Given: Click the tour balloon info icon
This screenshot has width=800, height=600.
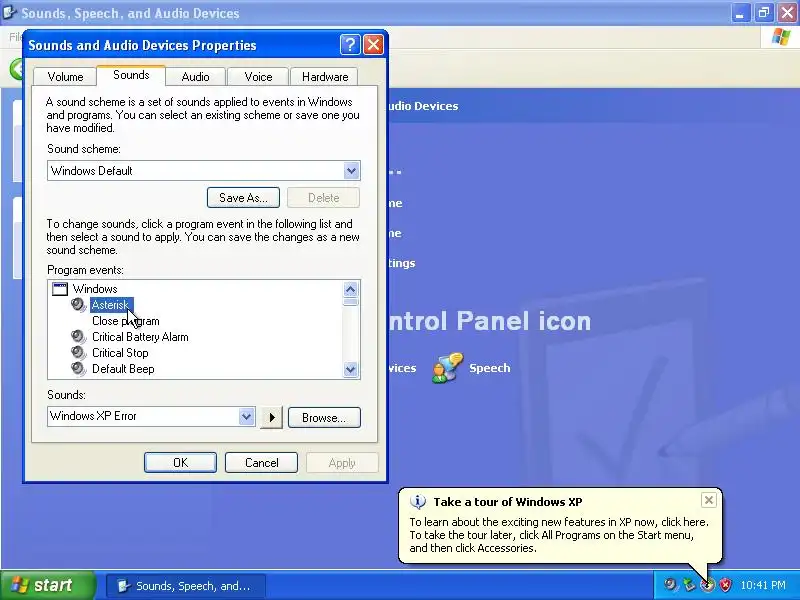Looking at the screenshot, I should click(x=418, y=502).
